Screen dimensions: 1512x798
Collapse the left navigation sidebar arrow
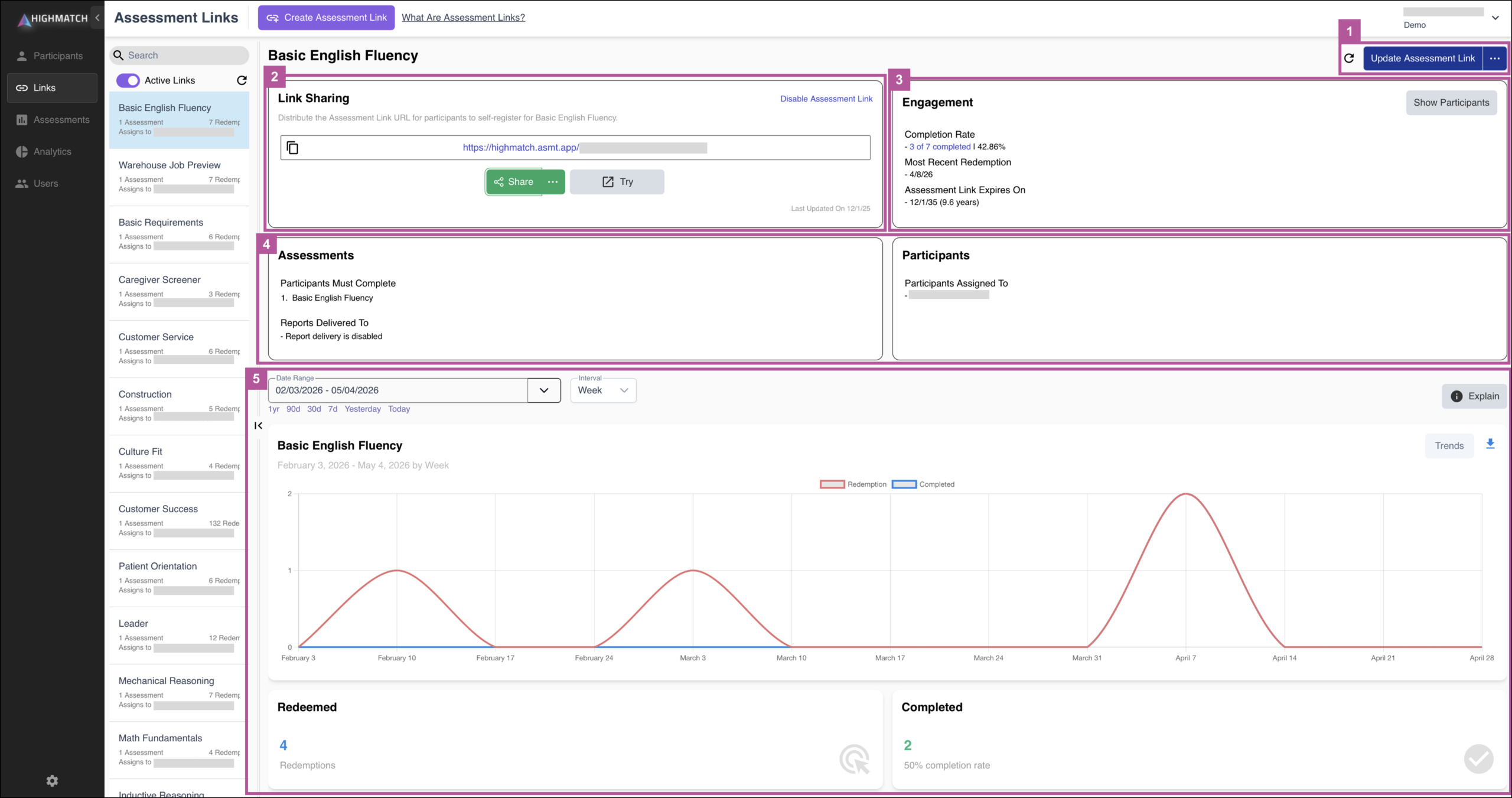[97, 18]
